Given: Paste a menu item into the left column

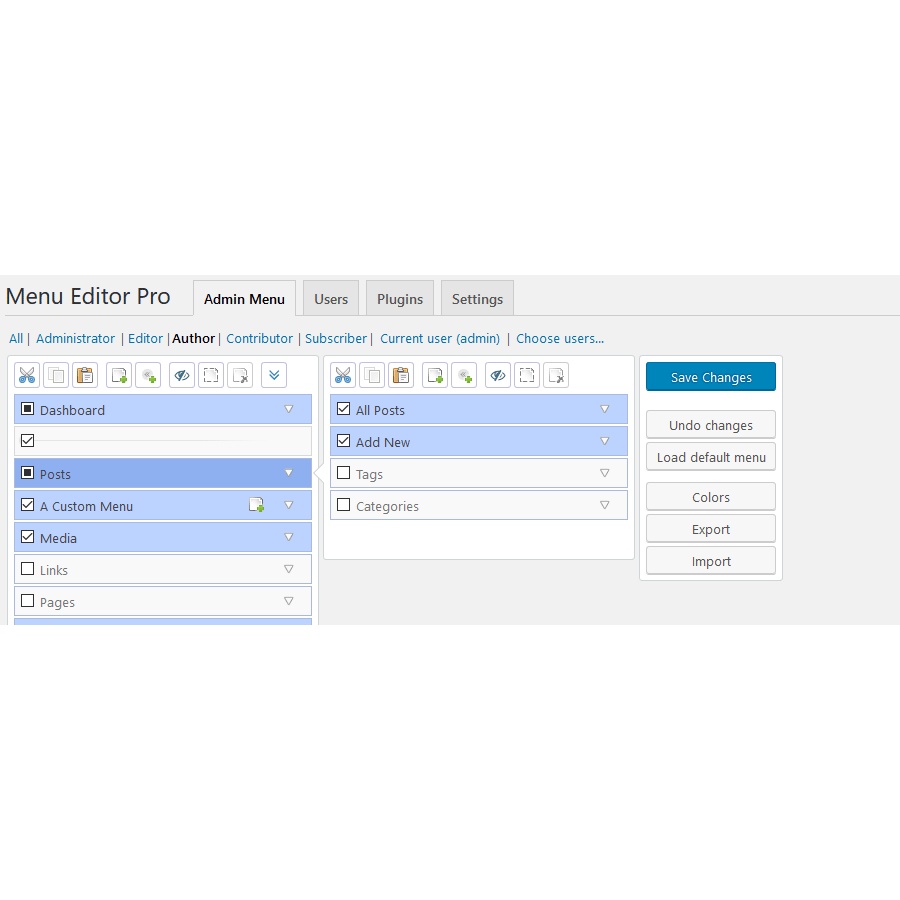Looking at the screenshot, I should 85,375.
